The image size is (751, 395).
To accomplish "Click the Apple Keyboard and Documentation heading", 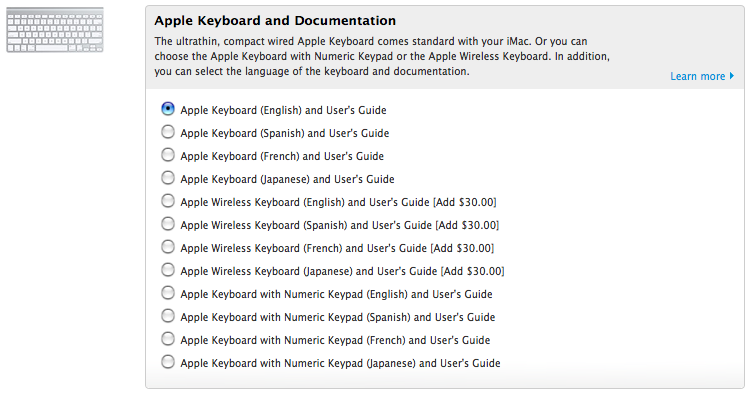I will pyautogui.click(x=275, y=21).
